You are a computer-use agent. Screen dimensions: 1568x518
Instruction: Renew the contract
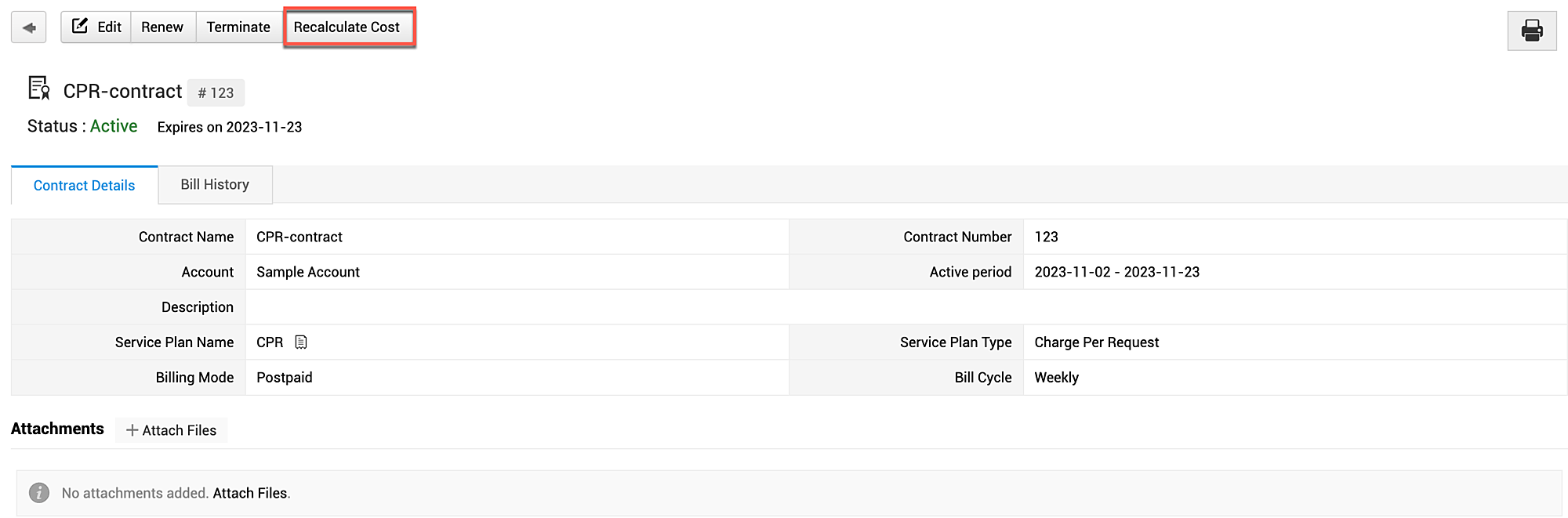coord(162,27)
